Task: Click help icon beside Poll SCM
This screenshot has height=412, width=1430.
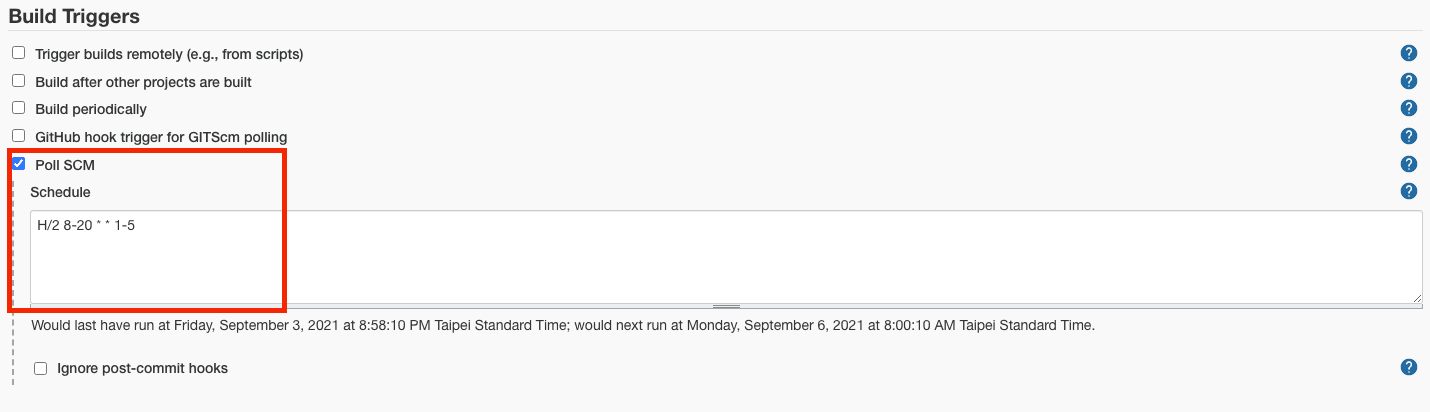Action: (x=1409, y=164)
